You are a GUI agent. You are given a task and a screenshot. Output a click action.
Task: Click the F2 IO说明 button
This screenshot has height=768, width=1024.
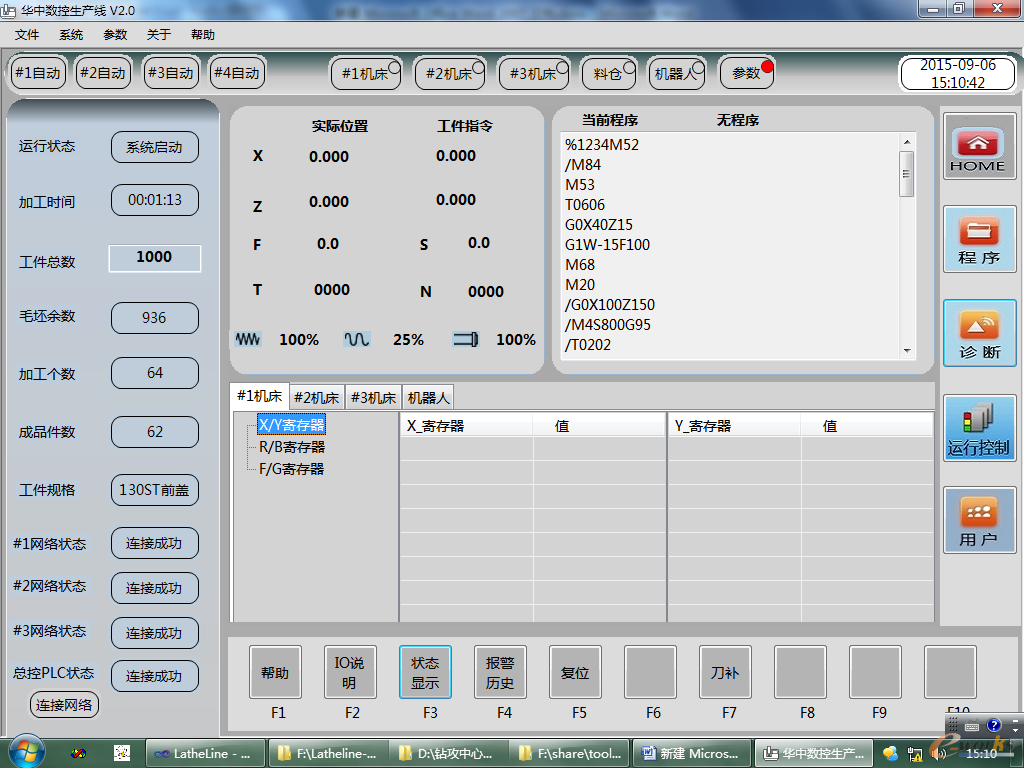350,673
